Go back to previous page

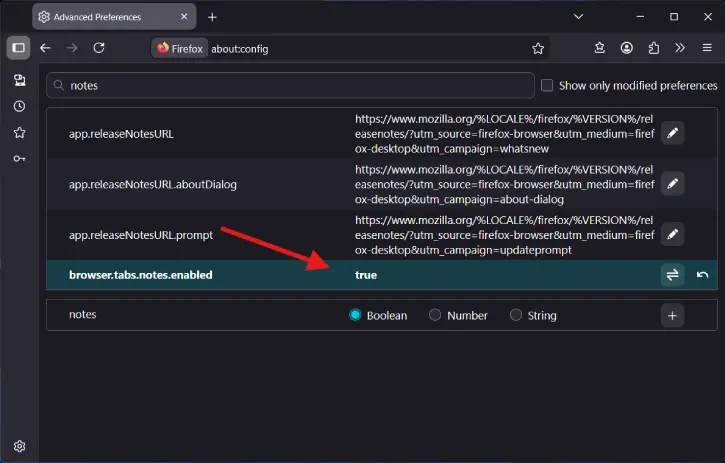click(x=45, y=48)
